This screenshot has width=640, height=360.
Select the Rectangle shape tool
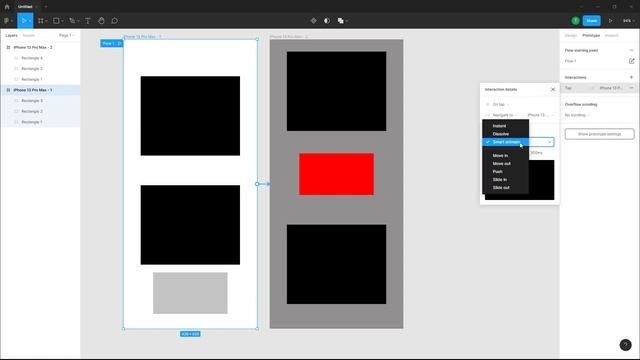click(56, 21)
